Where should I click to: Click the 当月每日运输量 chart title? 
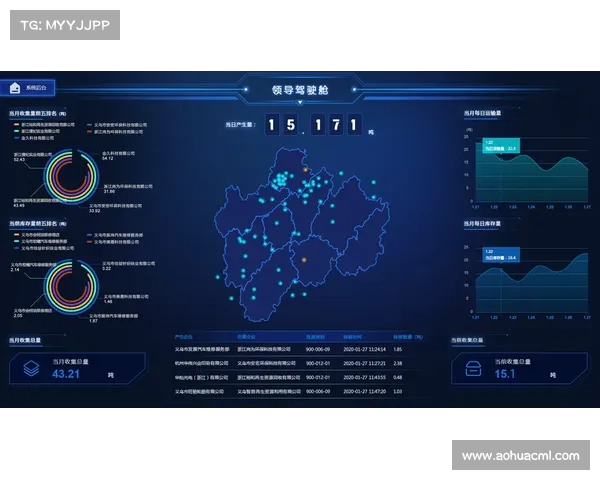(482, 113)
